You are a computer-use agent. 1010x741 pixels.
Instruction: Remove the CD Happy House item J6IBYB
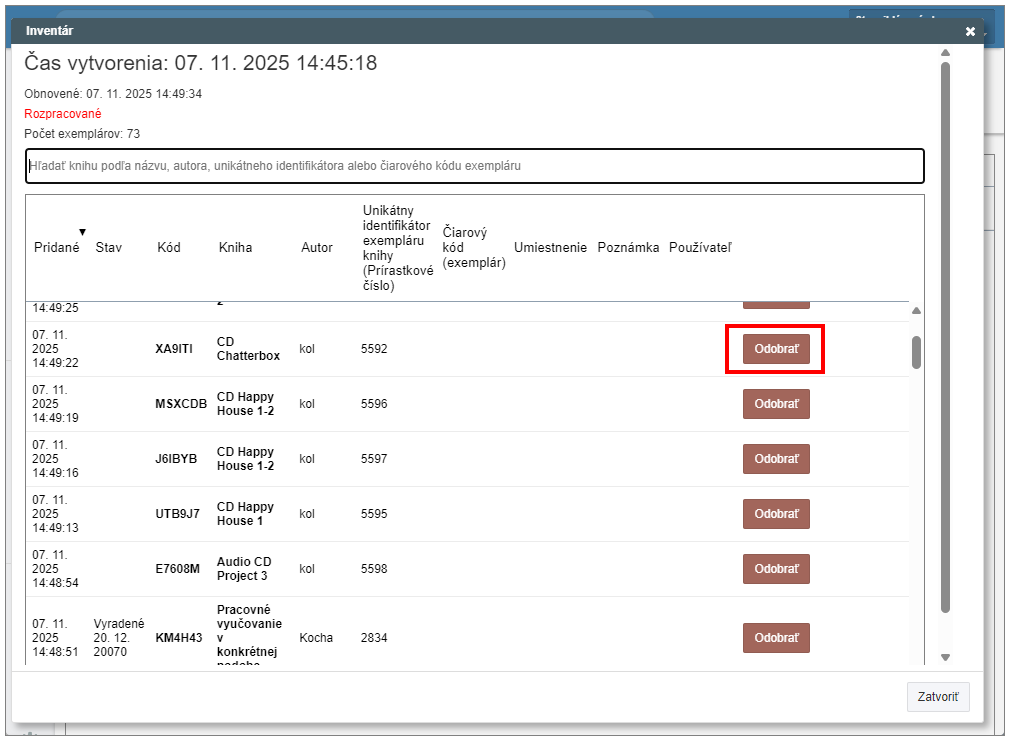[x=776, y=459]
